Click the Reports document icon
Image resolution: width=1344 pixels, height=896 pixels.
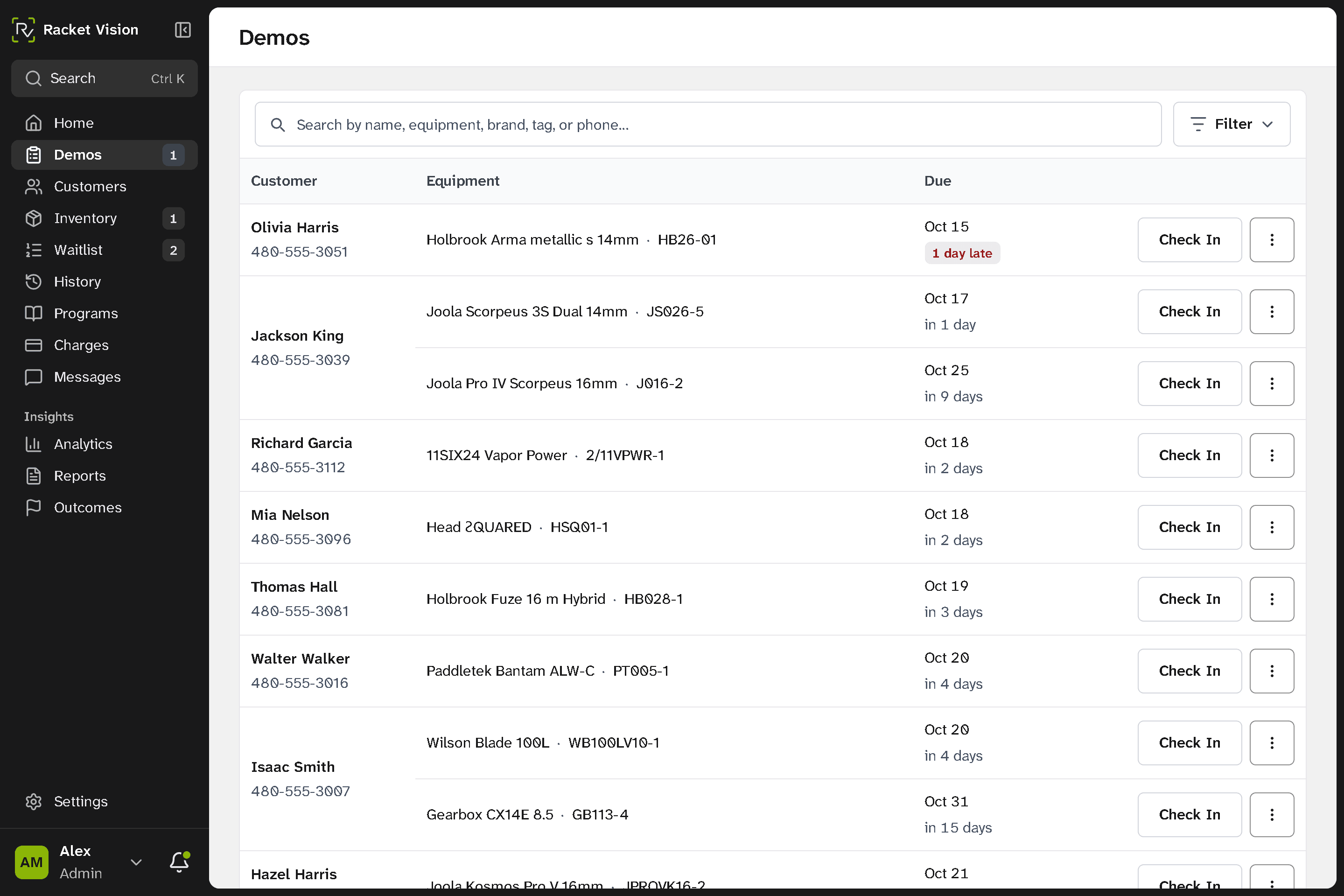34,476
